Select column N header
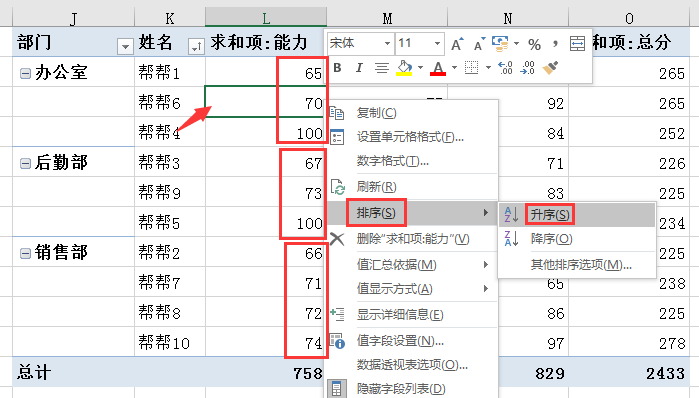This screenshot has height=398, width=699. coord(508,18)
